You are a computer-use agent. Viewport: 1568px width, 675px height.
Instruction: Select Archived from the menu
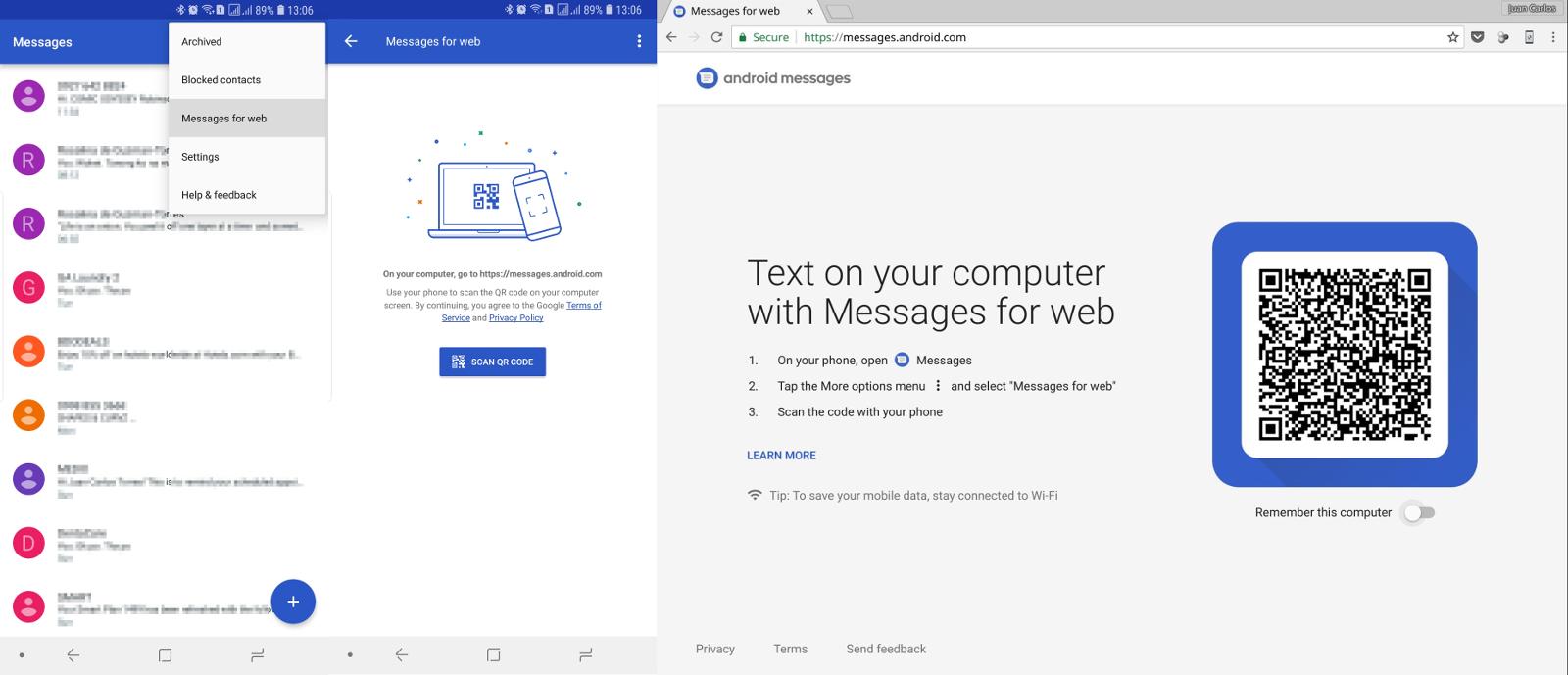(247, 41)
